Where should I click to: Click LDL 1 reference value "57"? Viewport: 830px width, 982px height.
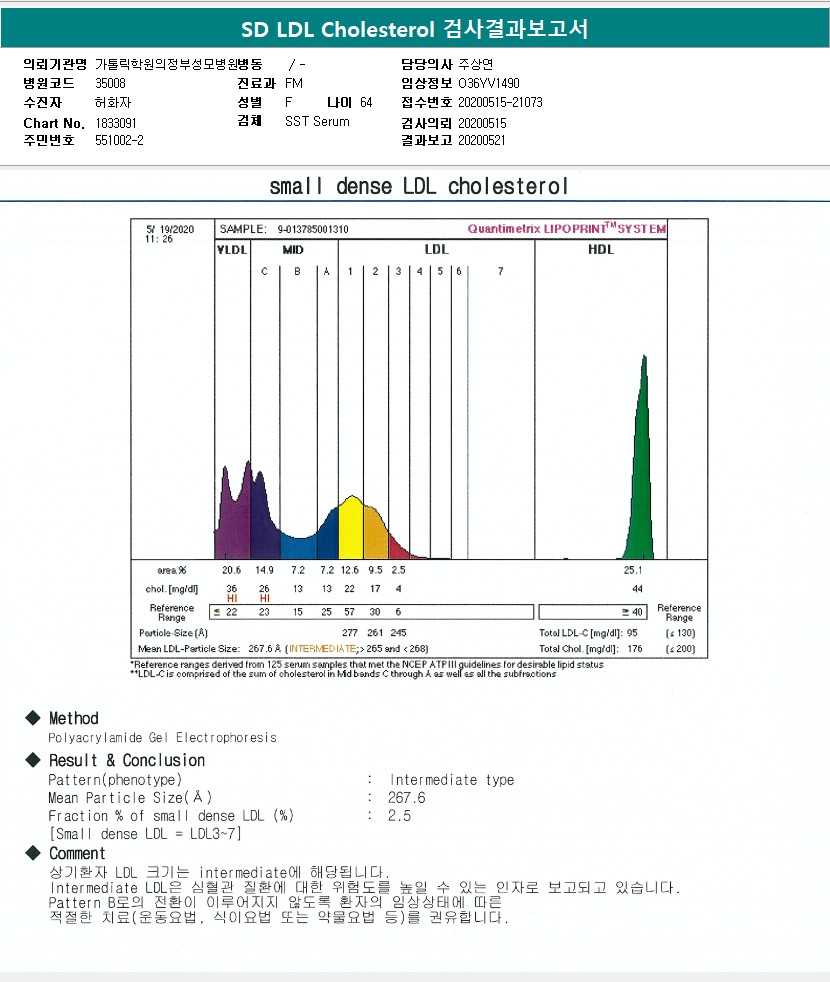pos(350,612)
